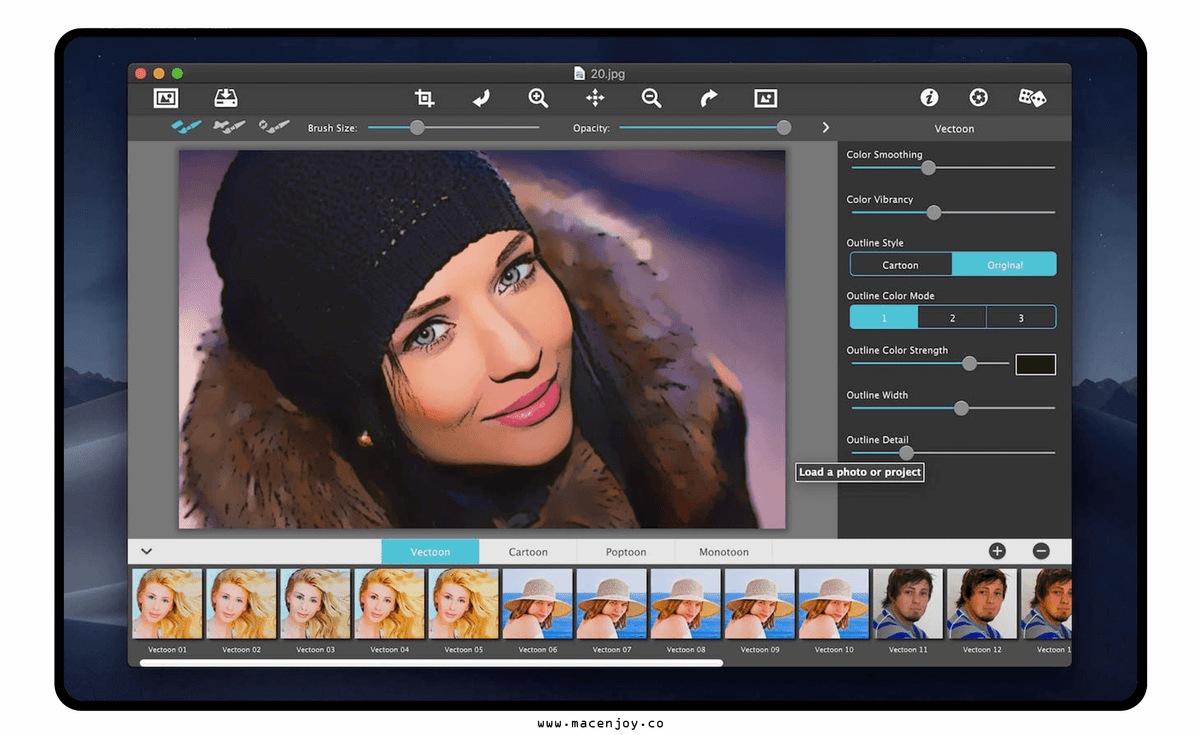1200x735 pixels.
Task: Click the dice randomize icon
Action: pos(1032,97)
